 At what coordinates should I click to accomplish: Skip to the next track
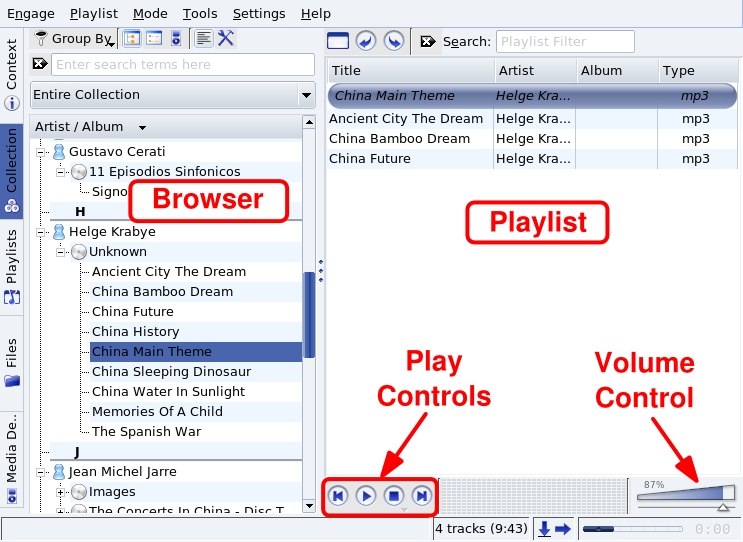(x=422, y=496)
